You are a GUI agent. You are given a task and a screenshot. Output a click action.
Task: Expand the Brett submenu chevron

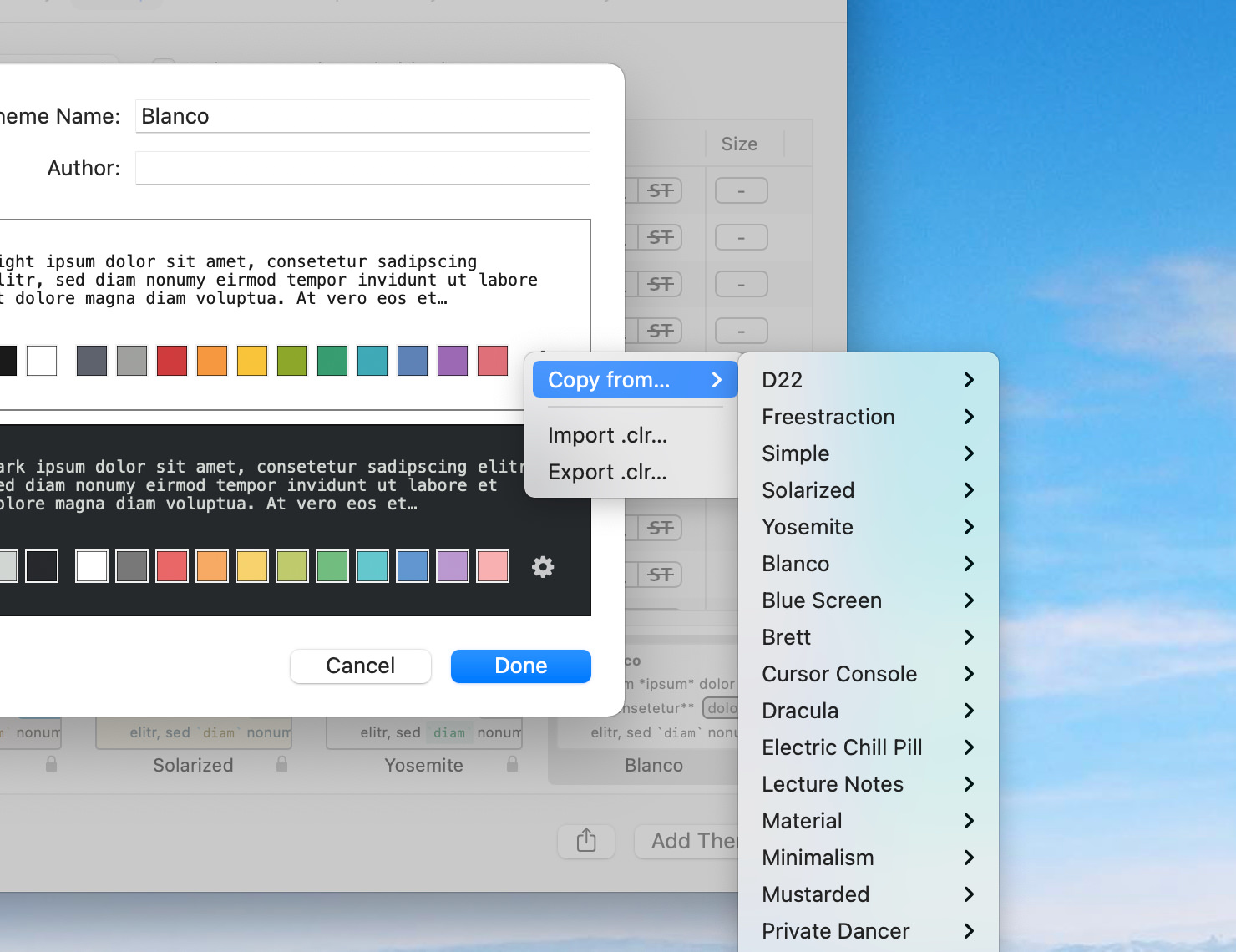coord(969,637)
